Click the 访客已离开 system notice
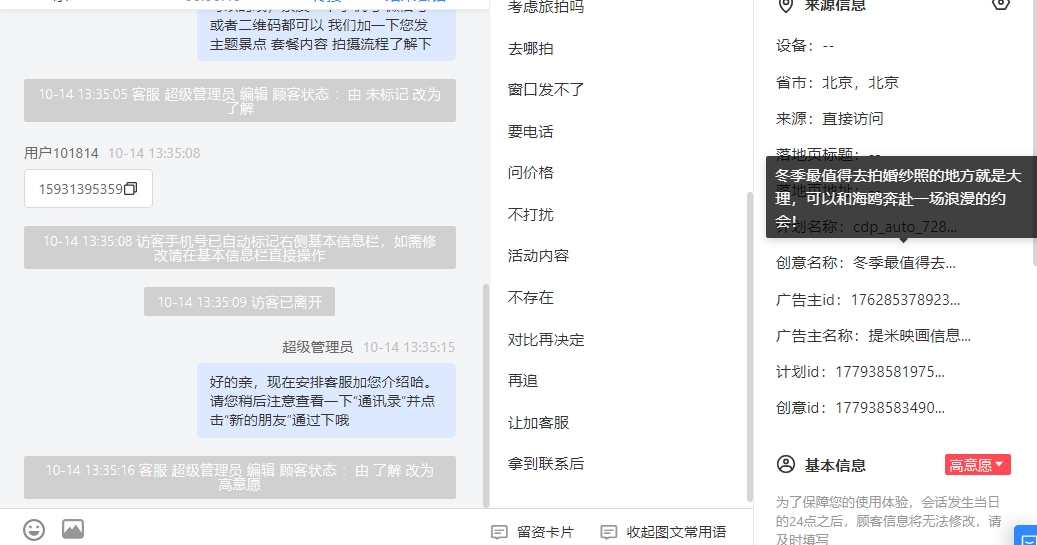 pyautogui.click(x=239, y=302)
